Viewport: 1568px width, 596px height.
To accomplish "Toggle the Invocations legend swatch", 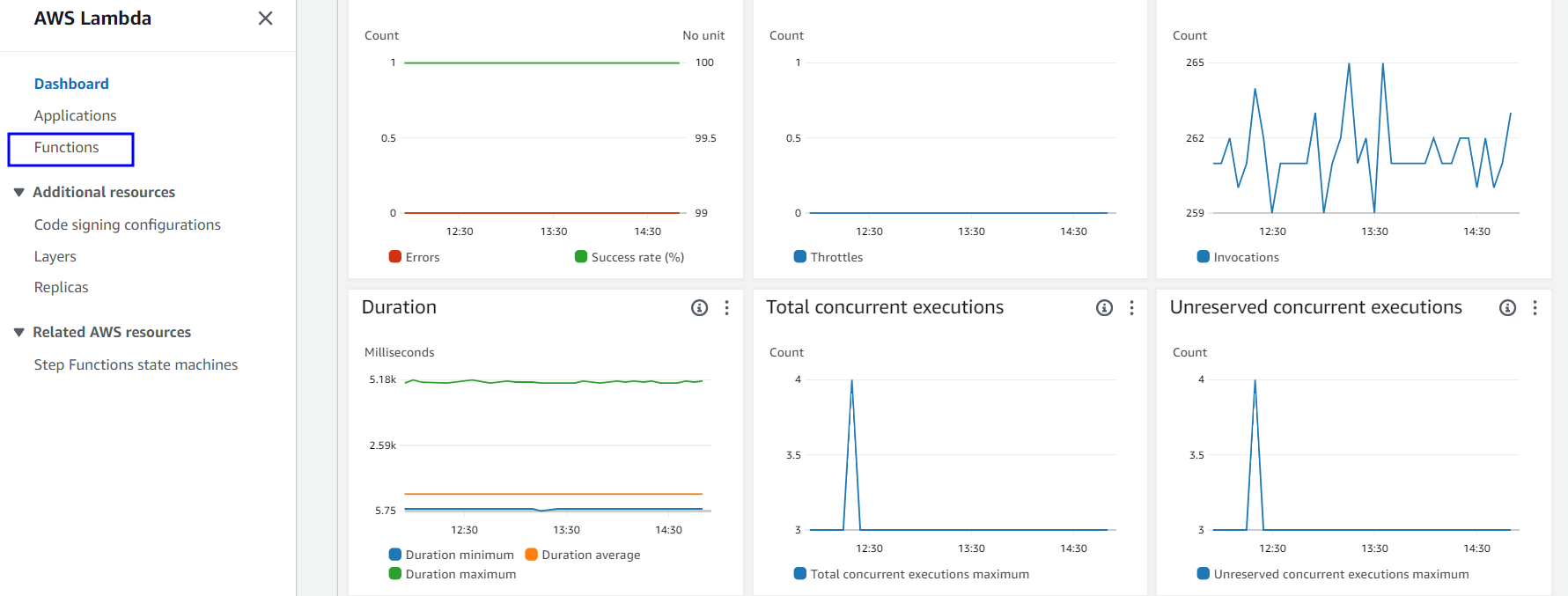I will click(x=1204, y=256).
